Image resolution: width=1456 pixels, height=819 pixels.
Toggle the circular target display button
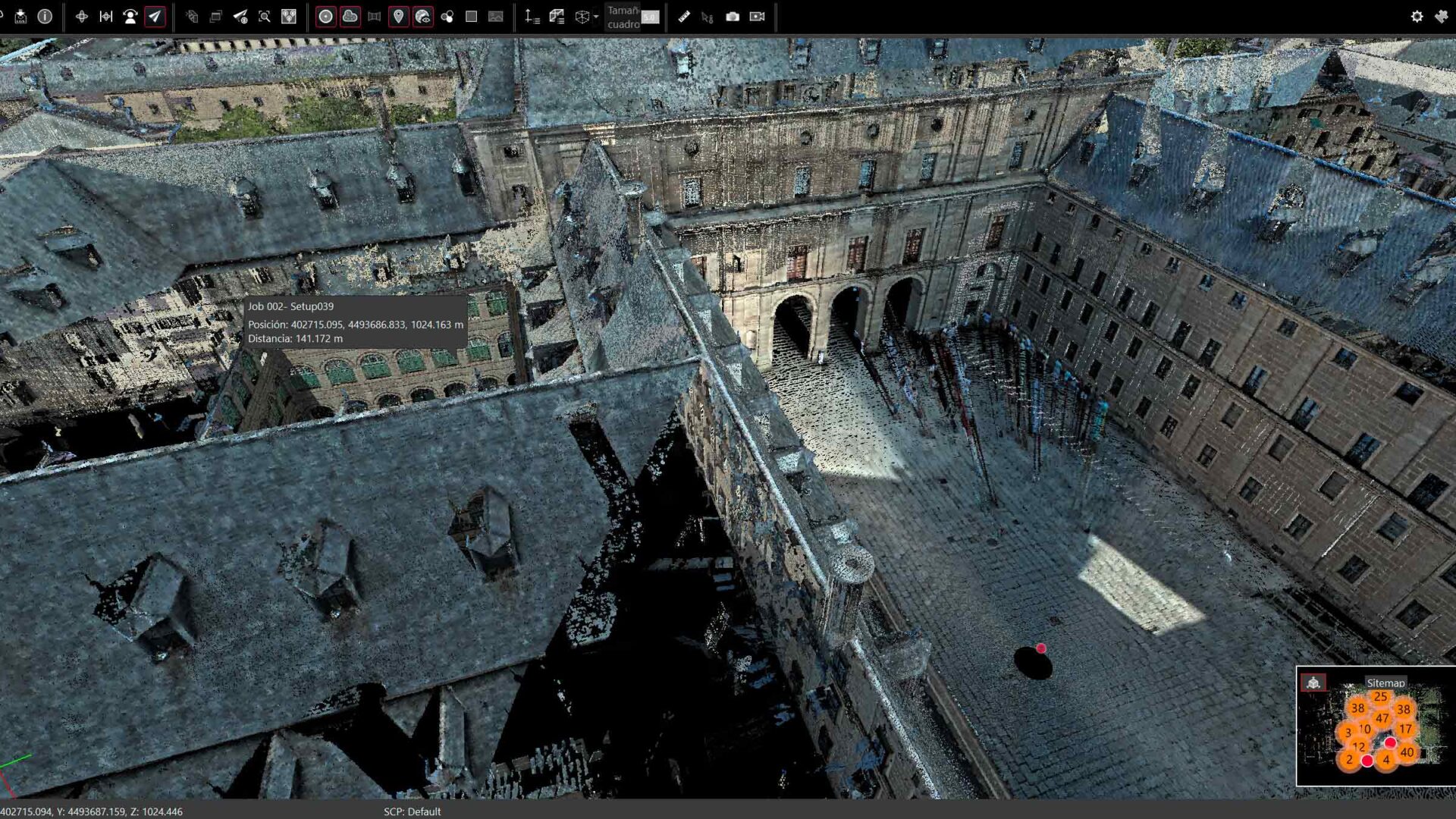[325, 16]
